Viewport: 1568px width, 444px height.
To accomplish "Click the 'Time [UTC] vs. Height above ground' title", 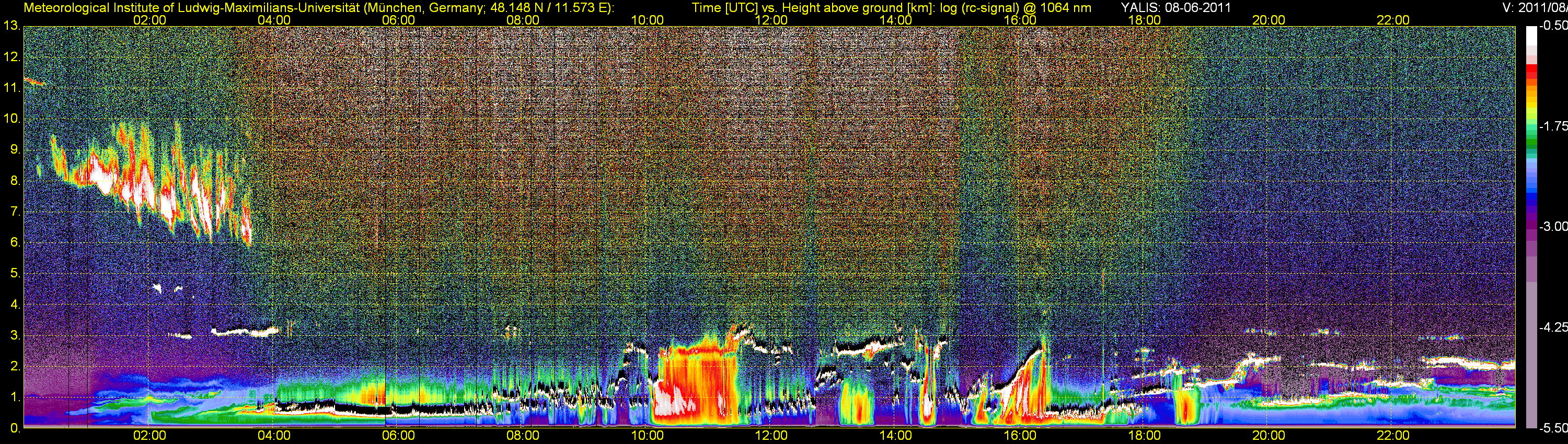I will [x=891, y=8].
